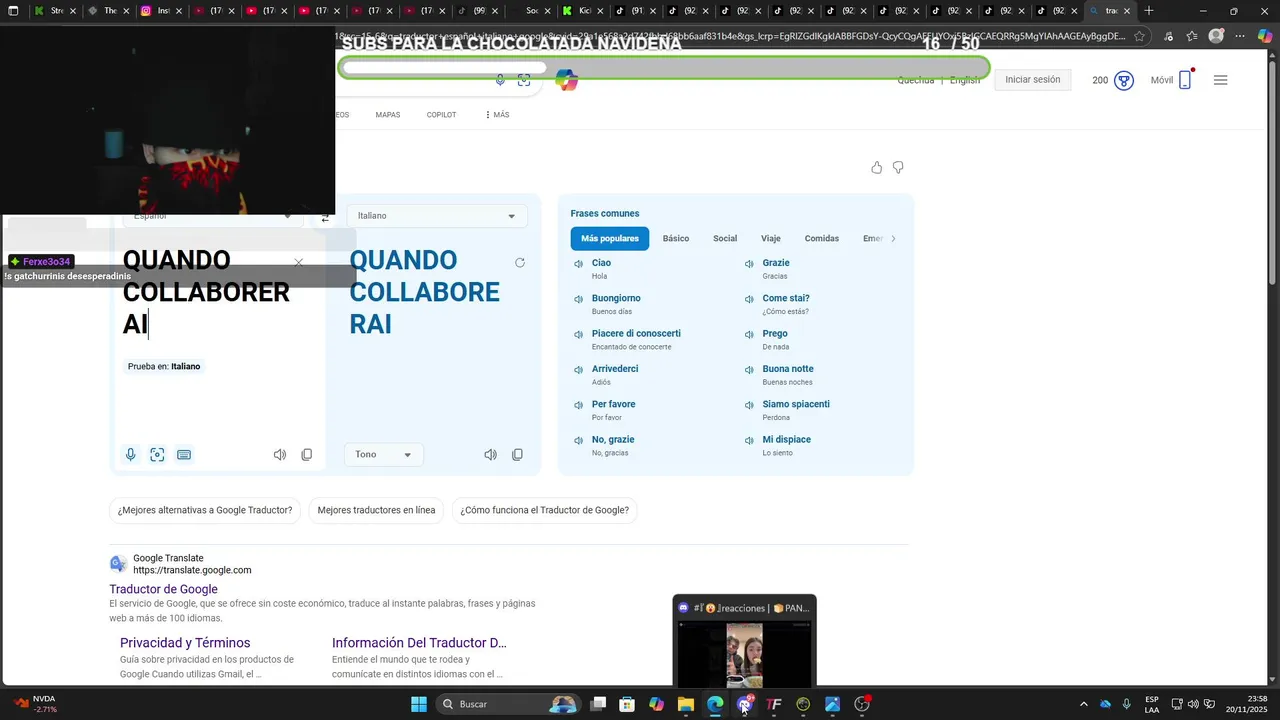Screen dimensions: 1280x720
Task: Copy the translated Italian text
Action: [x=517, y=455]
